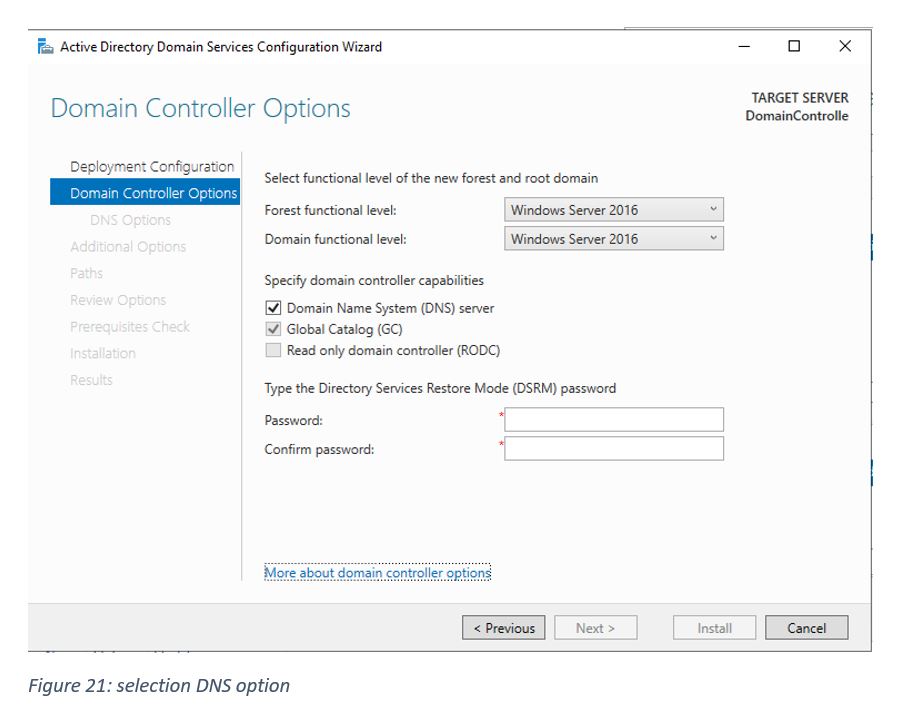Open More about domain controller options link

pyautogui.click(x=377, y=573)
